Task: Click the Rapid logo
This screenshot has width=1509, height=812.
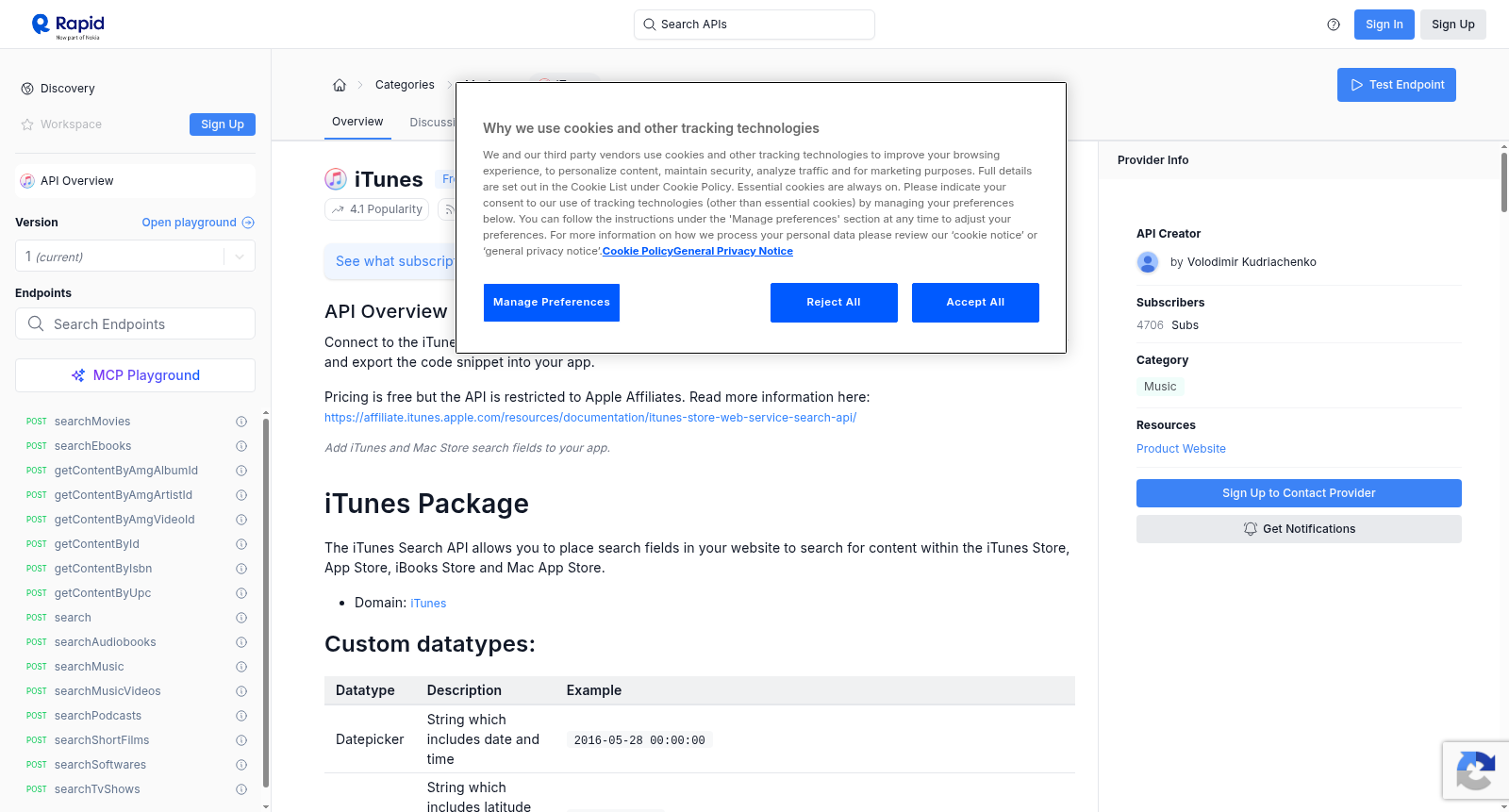Action: point(68,25)
